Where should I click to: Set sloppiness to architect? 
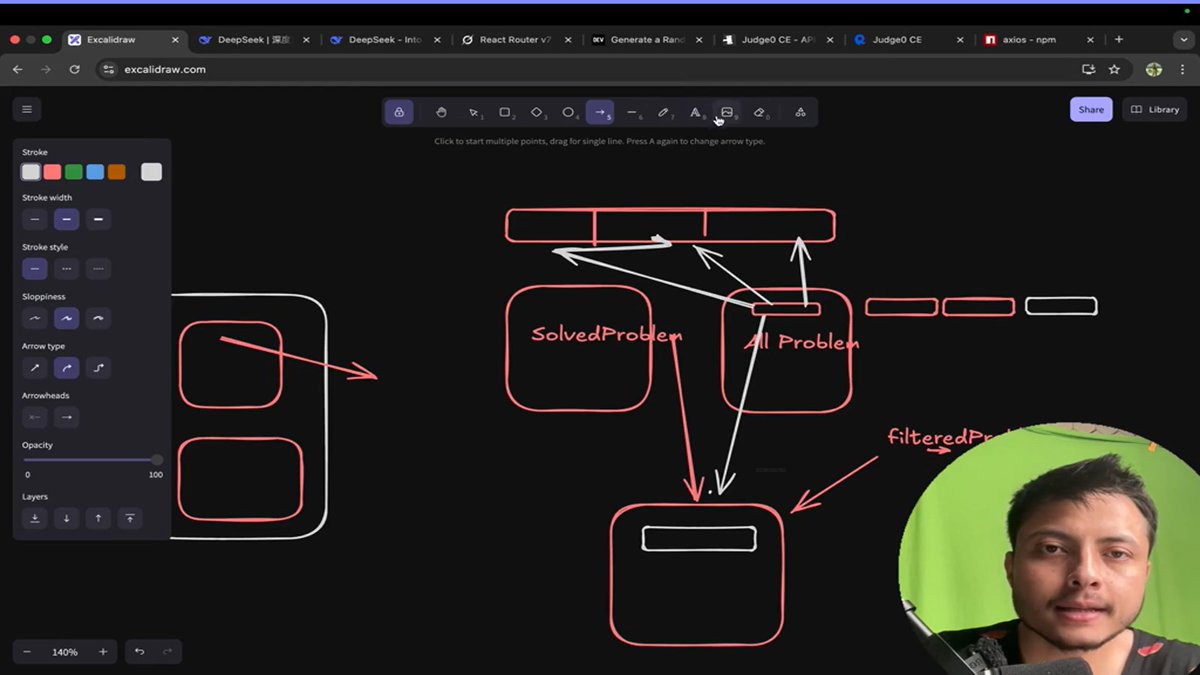pyautogui.click(x=35, y=318)
